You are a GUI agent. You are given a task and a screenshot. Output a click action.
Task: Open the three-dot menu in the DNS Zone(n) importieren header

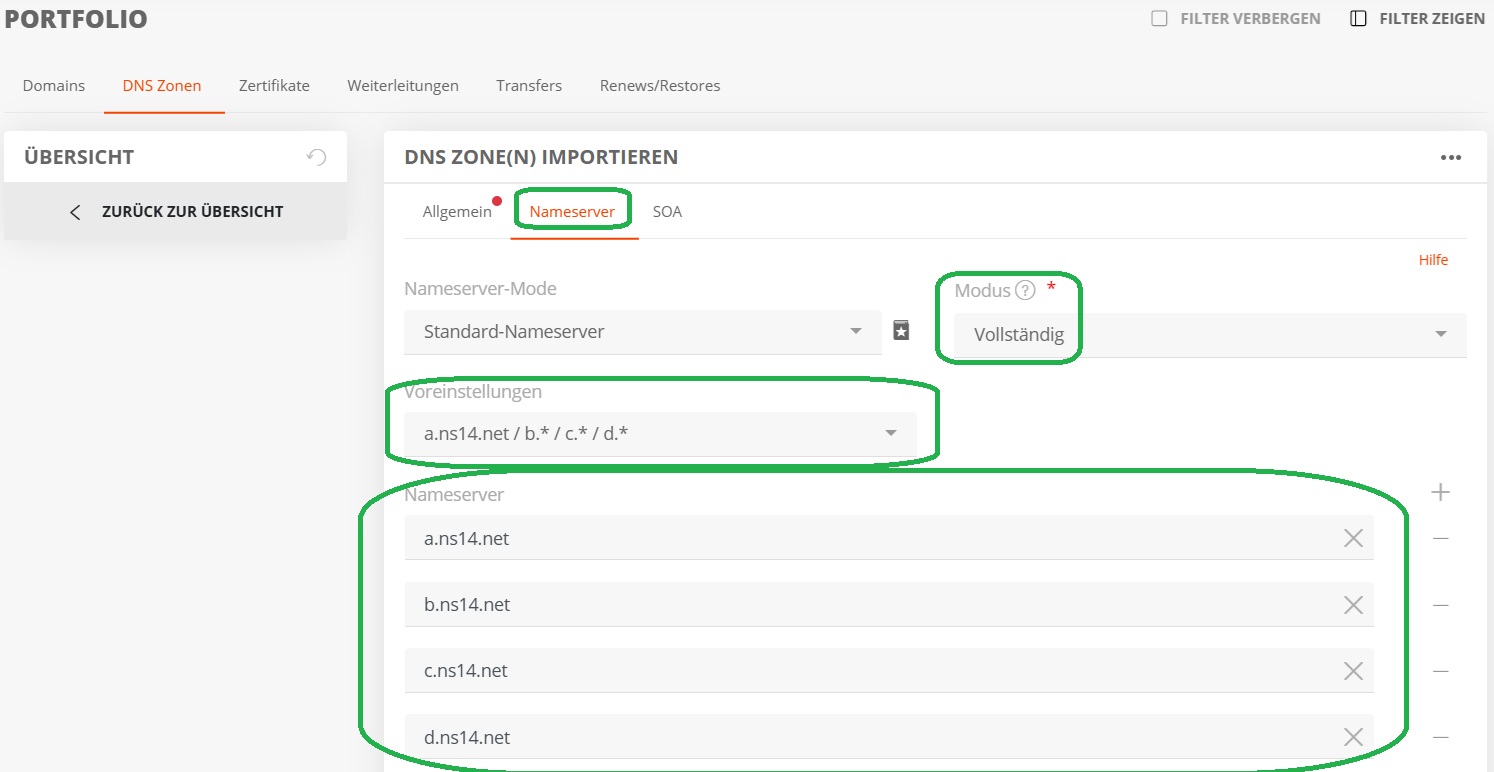[1451, 157]
